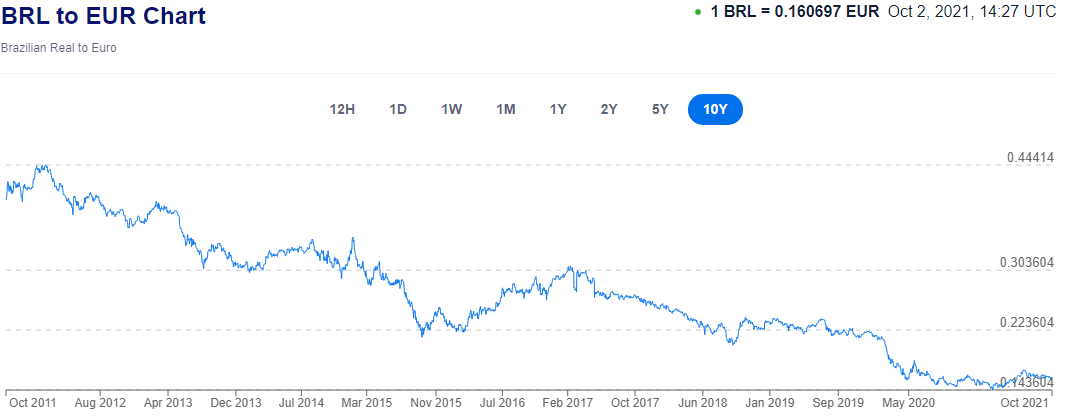Switch to the 2Y chart range

click(609, 110)
